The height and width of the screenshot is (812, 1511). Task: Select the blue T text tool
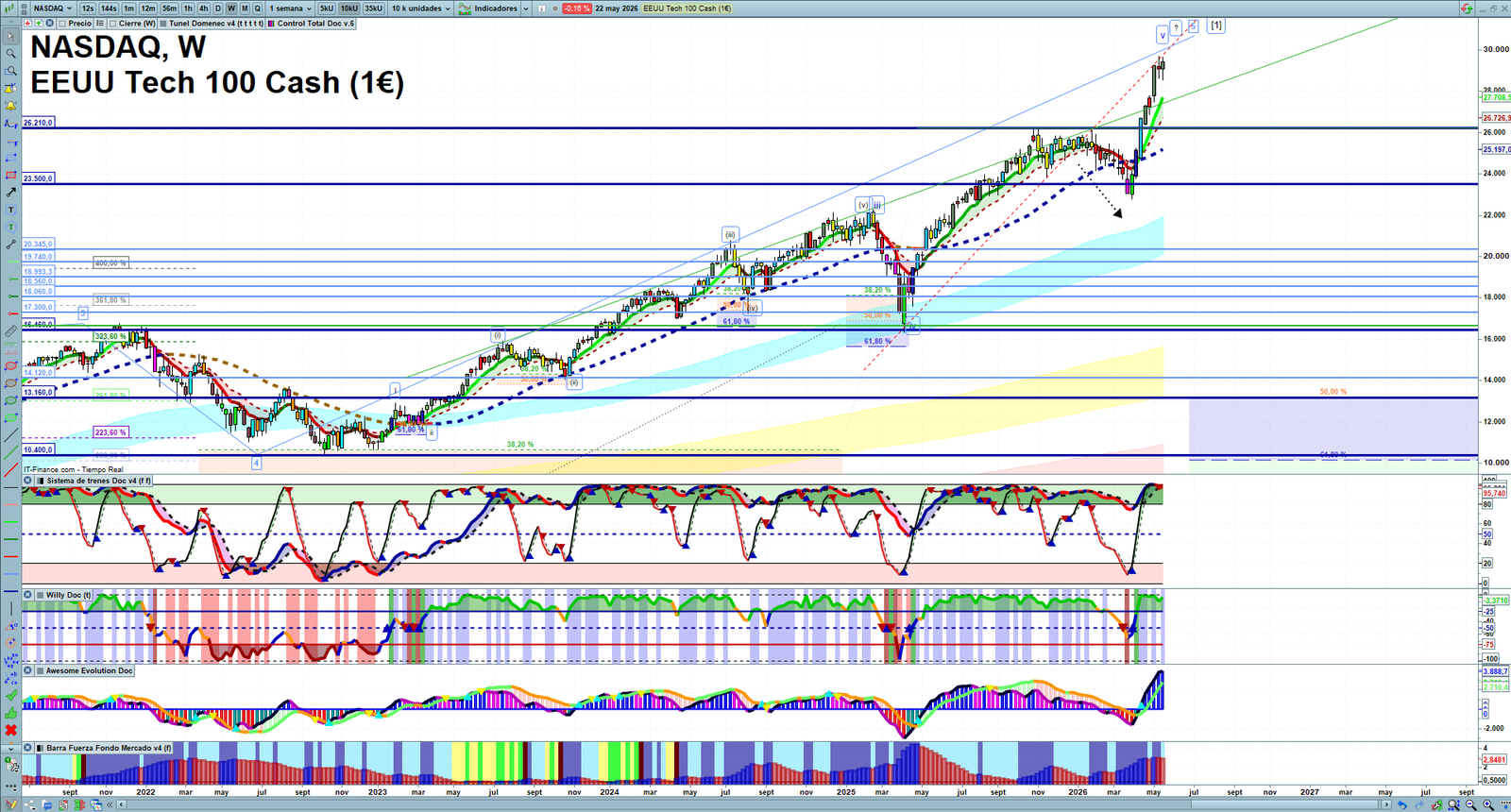[x=10, y=210]
